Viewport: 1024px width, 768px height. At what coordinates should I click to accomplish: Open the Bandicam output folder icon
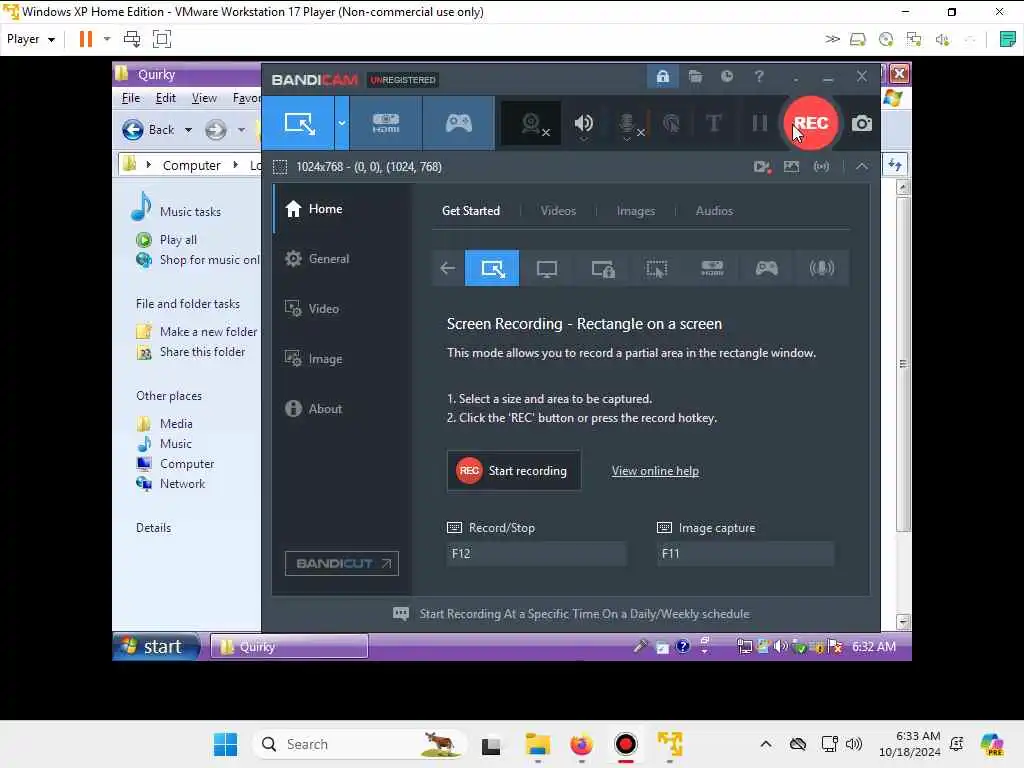tap(696, 77)
